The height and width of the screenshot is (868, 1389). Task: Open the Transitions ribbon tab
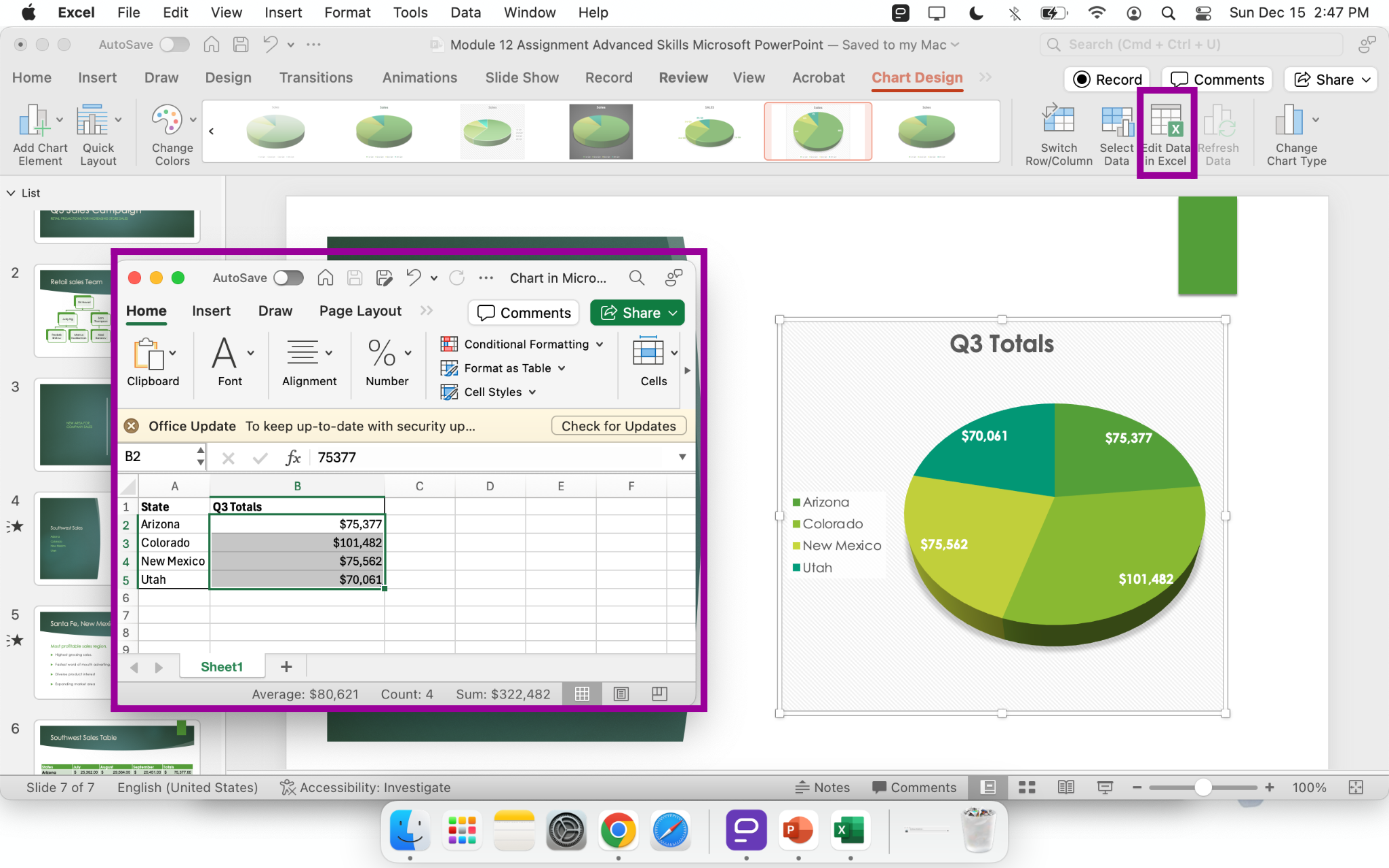coord(316,78)
